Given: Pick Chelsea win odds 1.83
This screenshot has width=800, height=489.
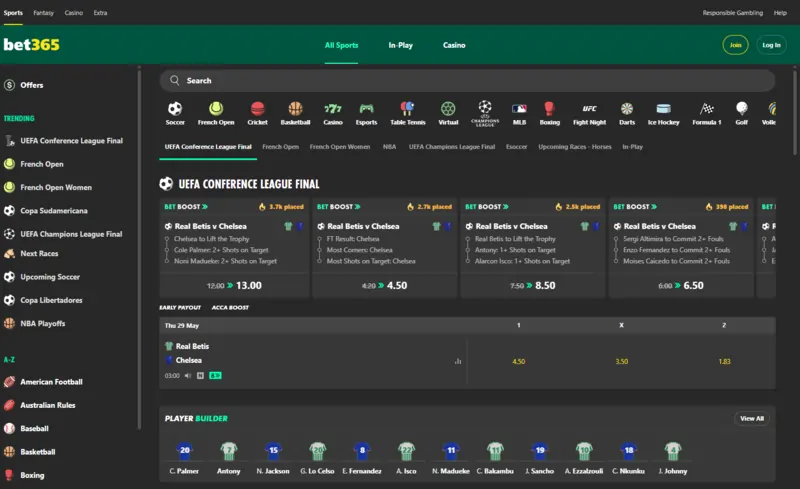Looking at the screenshot, I should coord(724,361).
